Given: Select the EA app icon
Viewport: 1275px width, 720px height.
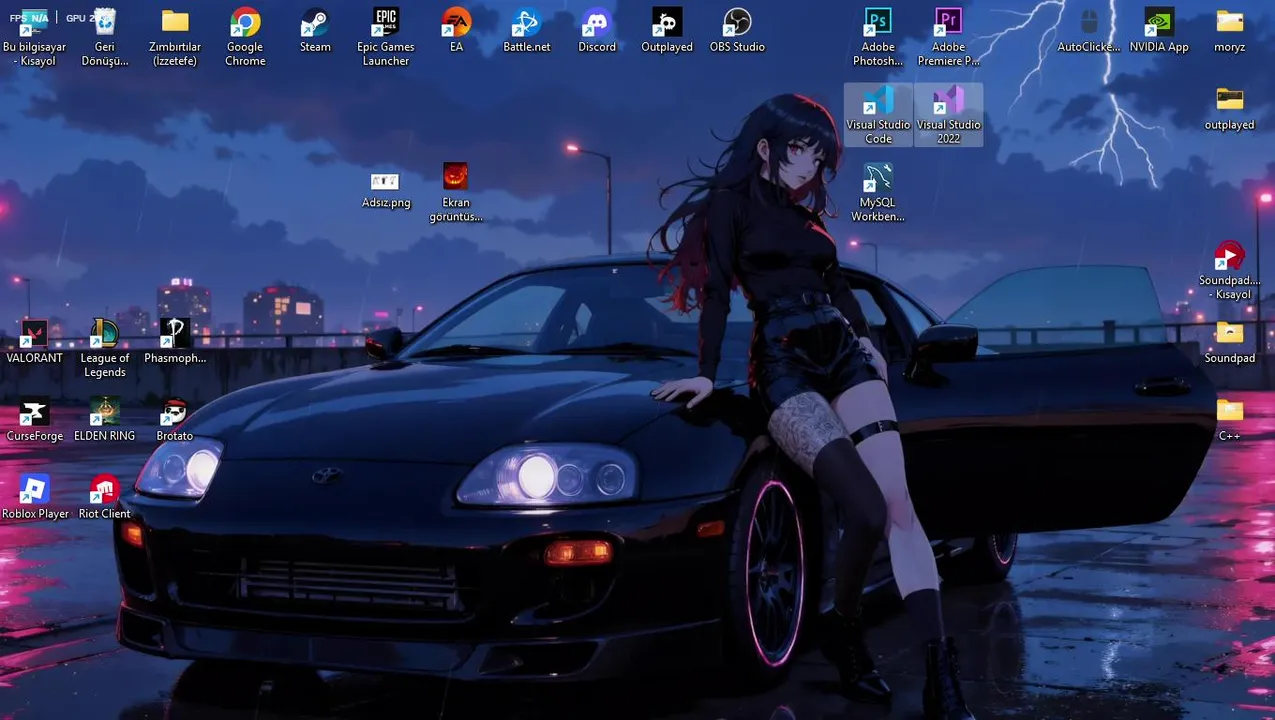Looking at the screenshot, I should pyautogui.click(x=456, y=30).
